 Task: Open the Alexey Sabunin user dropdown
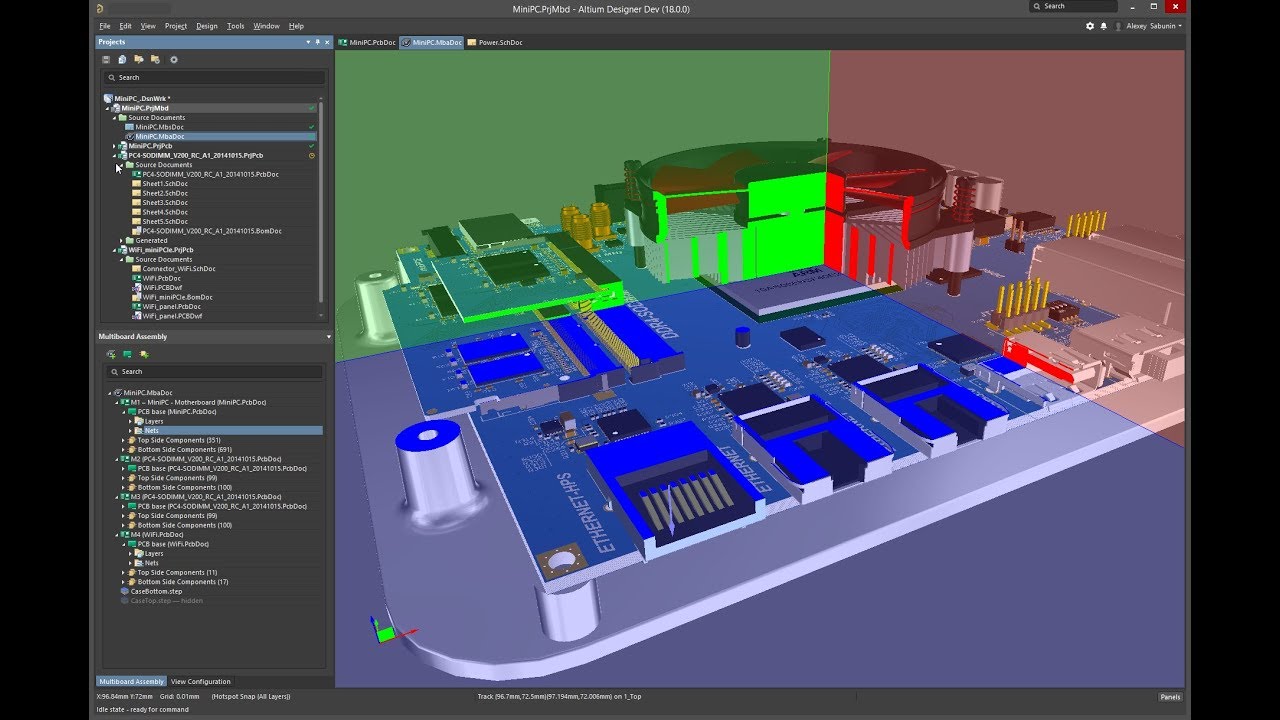1154,26
